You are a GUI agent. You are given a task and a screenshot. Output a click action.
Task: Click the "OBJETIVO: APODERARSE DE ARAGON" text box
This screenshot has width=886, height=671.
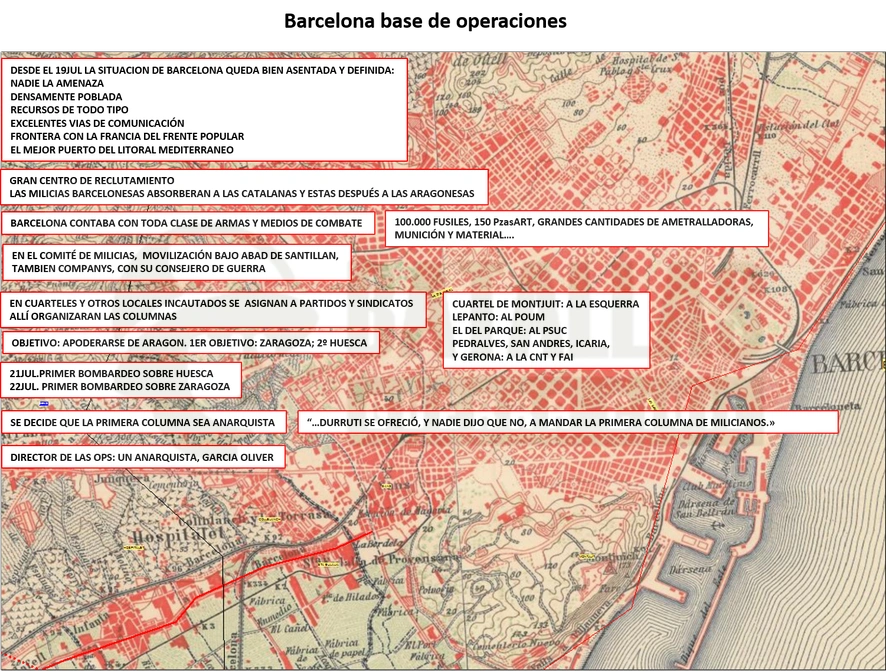(x=191, y=343)
